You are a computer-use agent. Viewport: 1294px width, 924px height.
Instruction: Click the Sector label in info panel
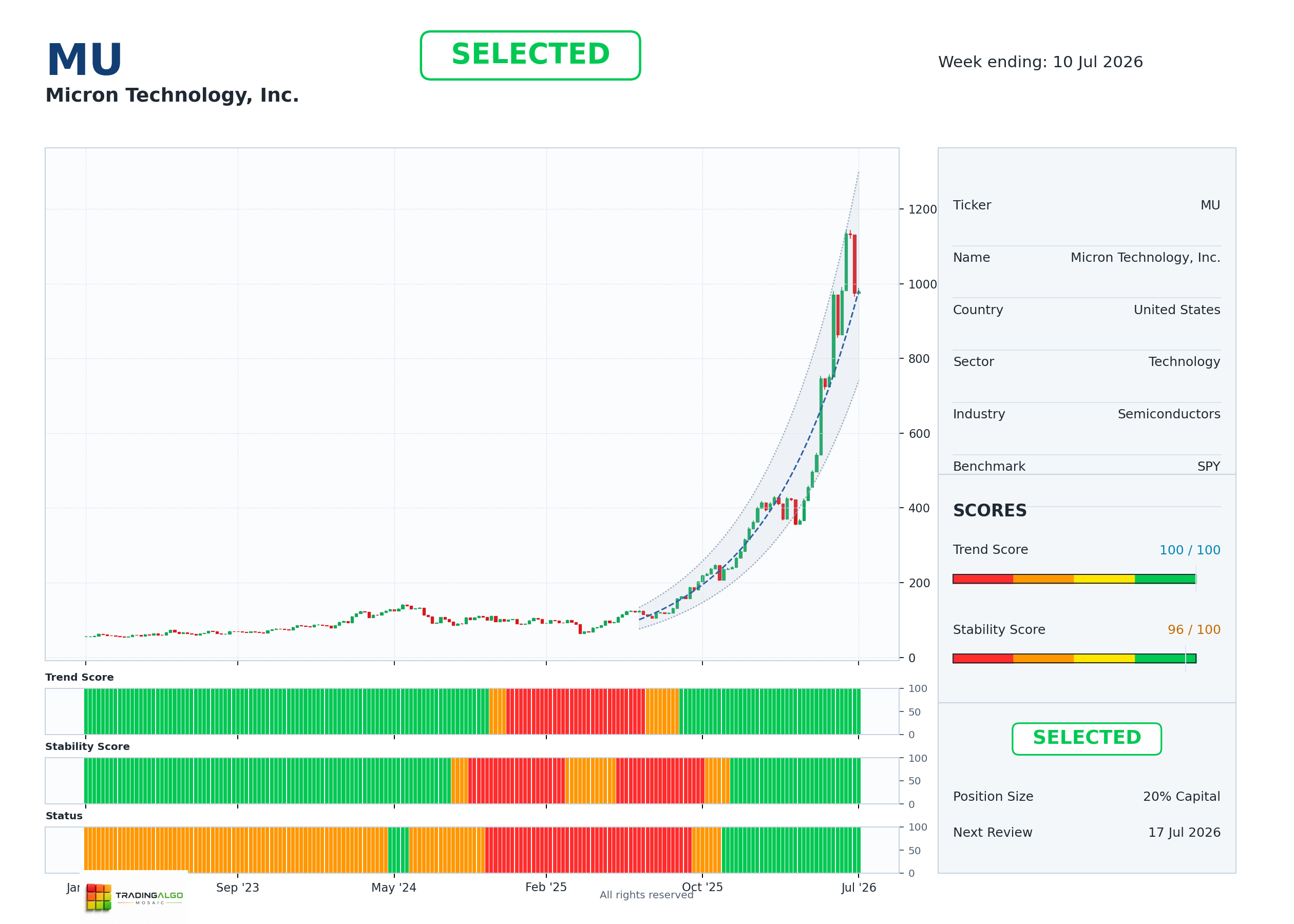[x=973, y=362]
